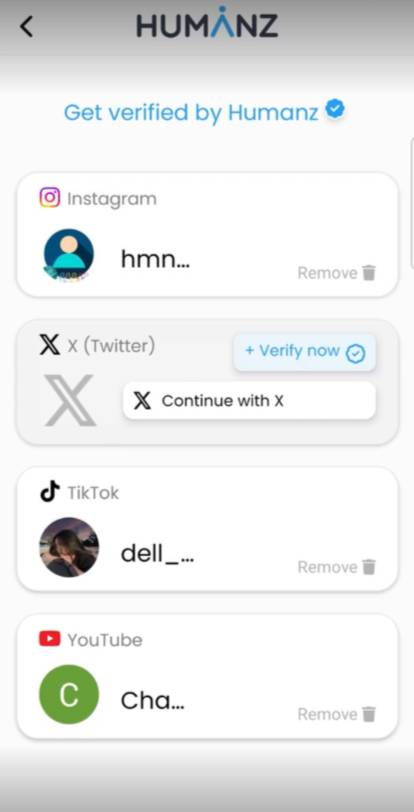Viewport: 414px width, 812px height.
Task: Tap the Instagram profile avatar
Action: click(69, 255)
